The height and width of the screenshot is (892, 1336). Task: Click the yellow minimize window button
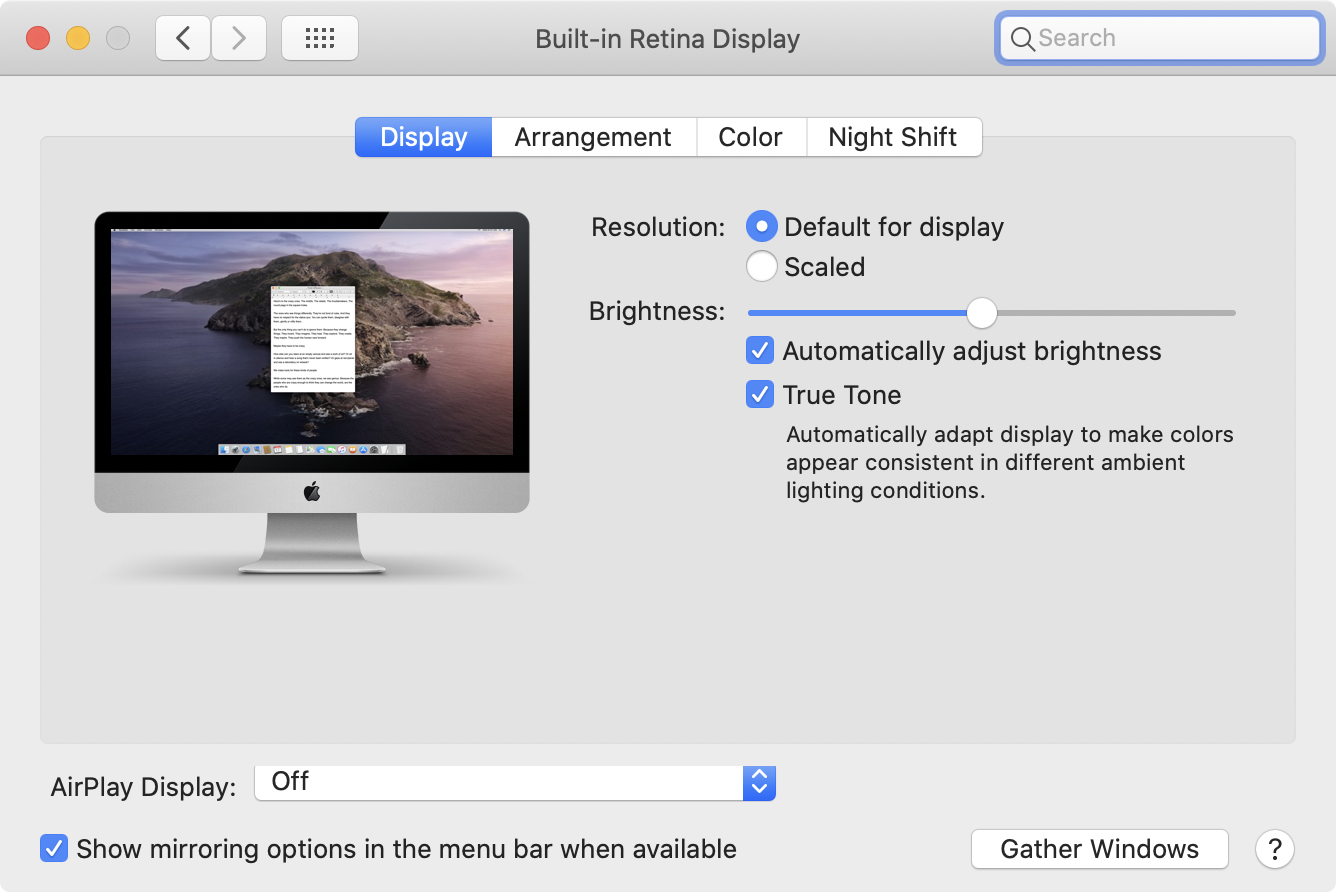tap(78, 39)
